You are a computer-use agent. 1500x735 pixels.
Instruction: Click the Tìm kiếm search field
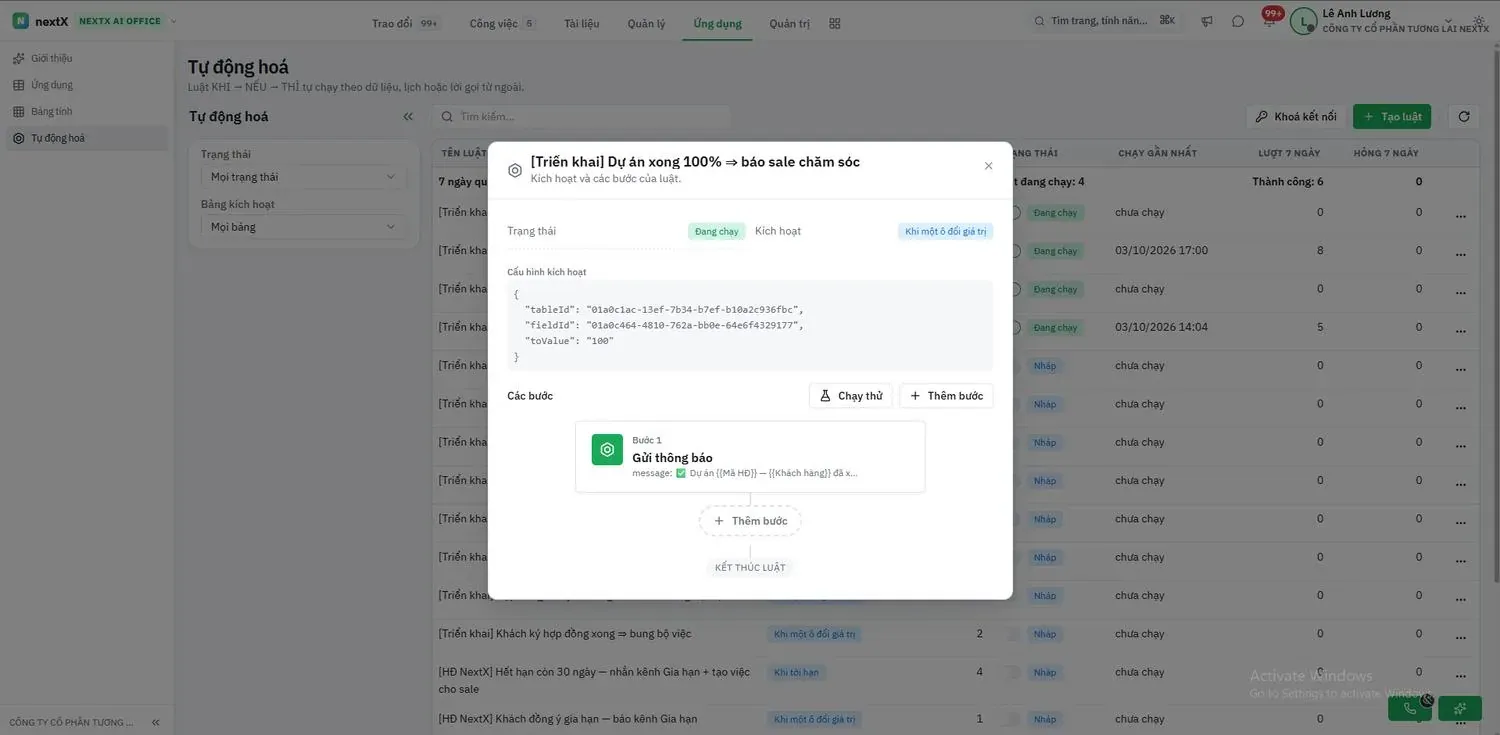(583, 117)
